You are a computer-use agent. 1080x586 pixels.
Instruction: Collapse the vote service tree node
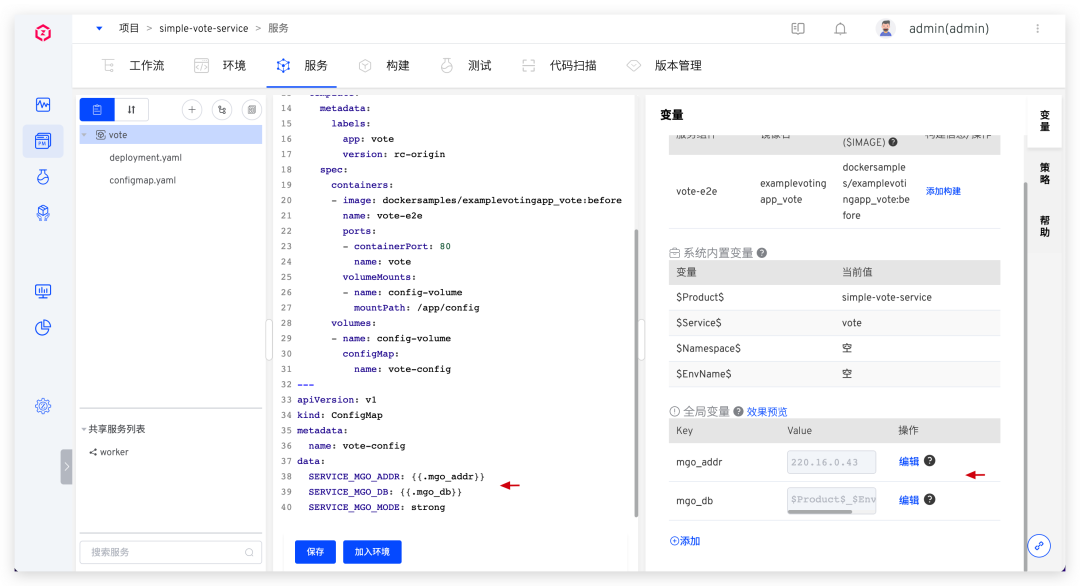click(x=86, y=134)
